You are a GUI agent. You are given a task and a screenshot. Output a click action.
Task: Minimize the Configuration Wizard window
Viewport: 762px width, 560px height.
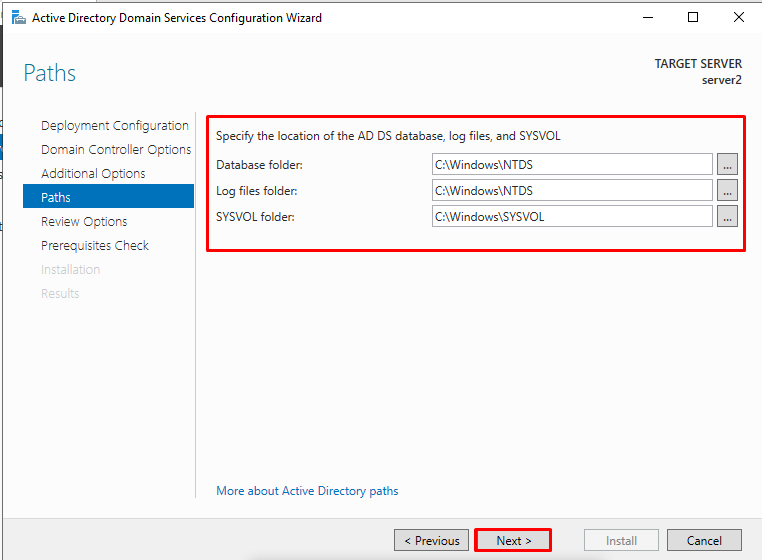click(648, 18)
